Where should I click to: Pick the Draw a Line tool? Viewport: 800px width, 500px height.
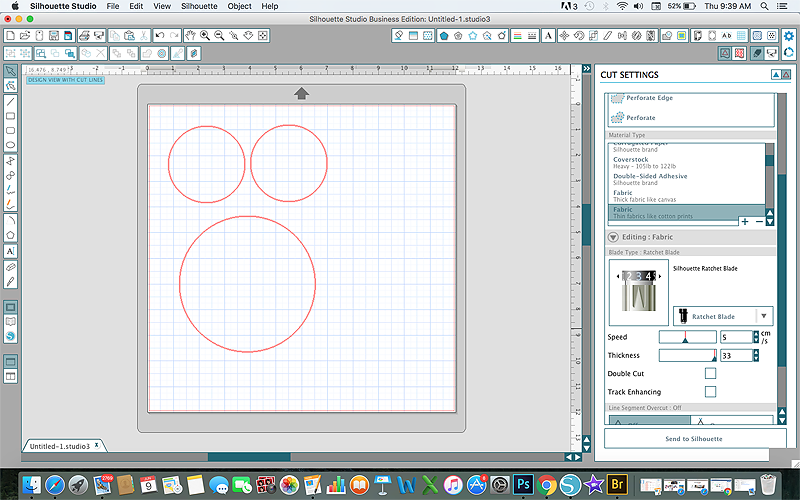(10, 101)
